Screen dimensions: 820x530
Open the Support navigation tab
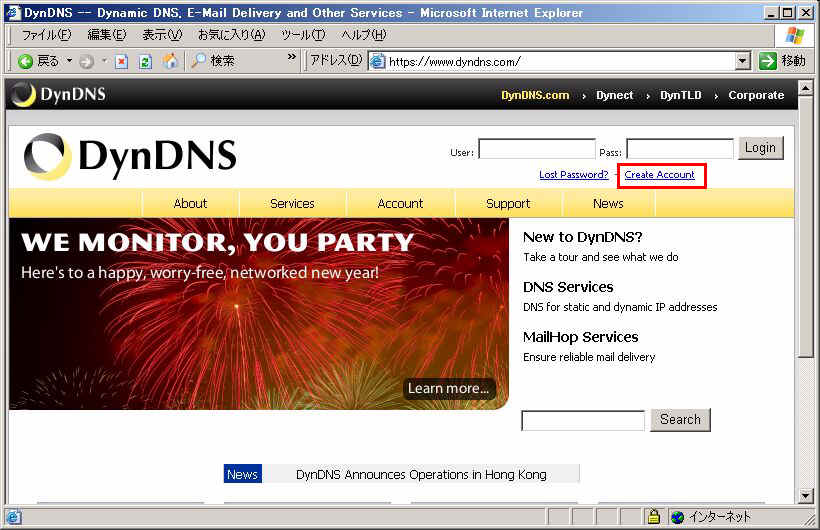point(508,204)
